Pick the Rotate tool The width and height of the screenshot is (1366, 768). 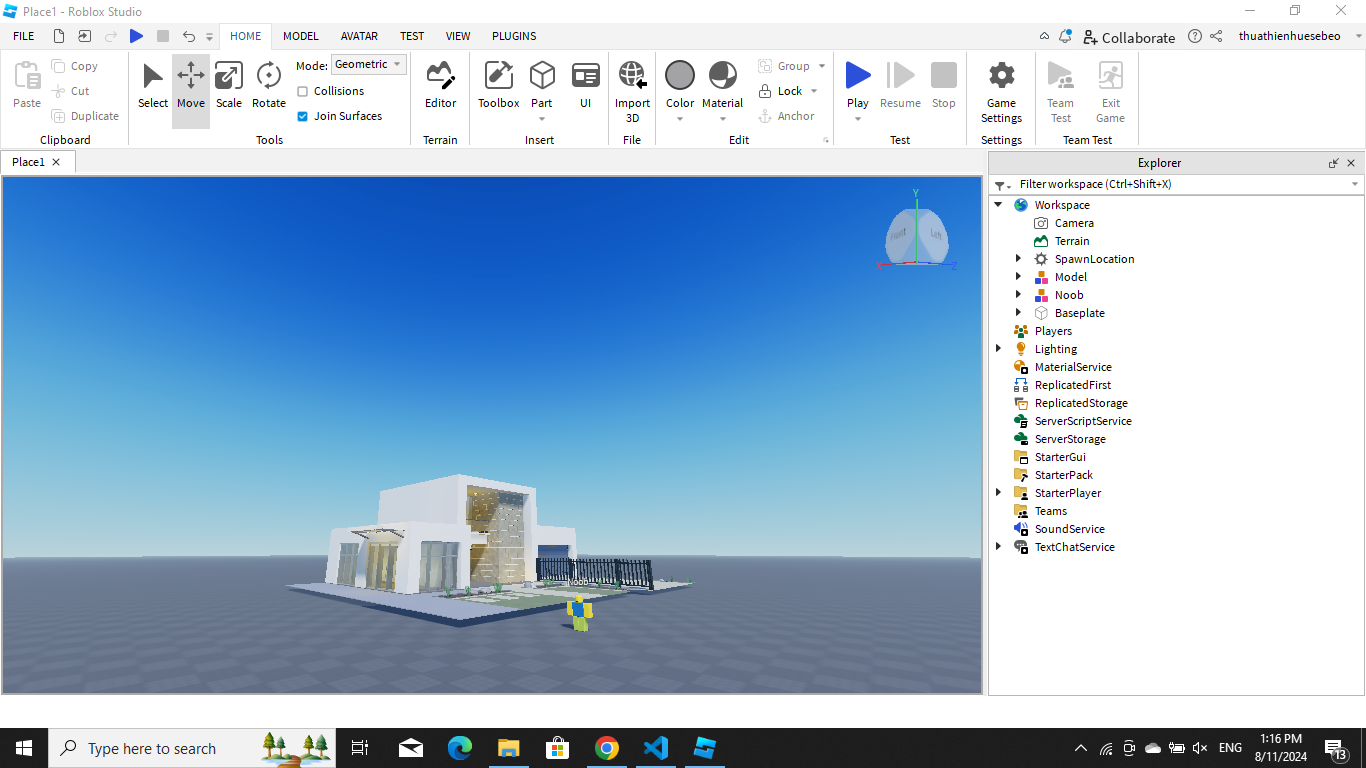269,85
